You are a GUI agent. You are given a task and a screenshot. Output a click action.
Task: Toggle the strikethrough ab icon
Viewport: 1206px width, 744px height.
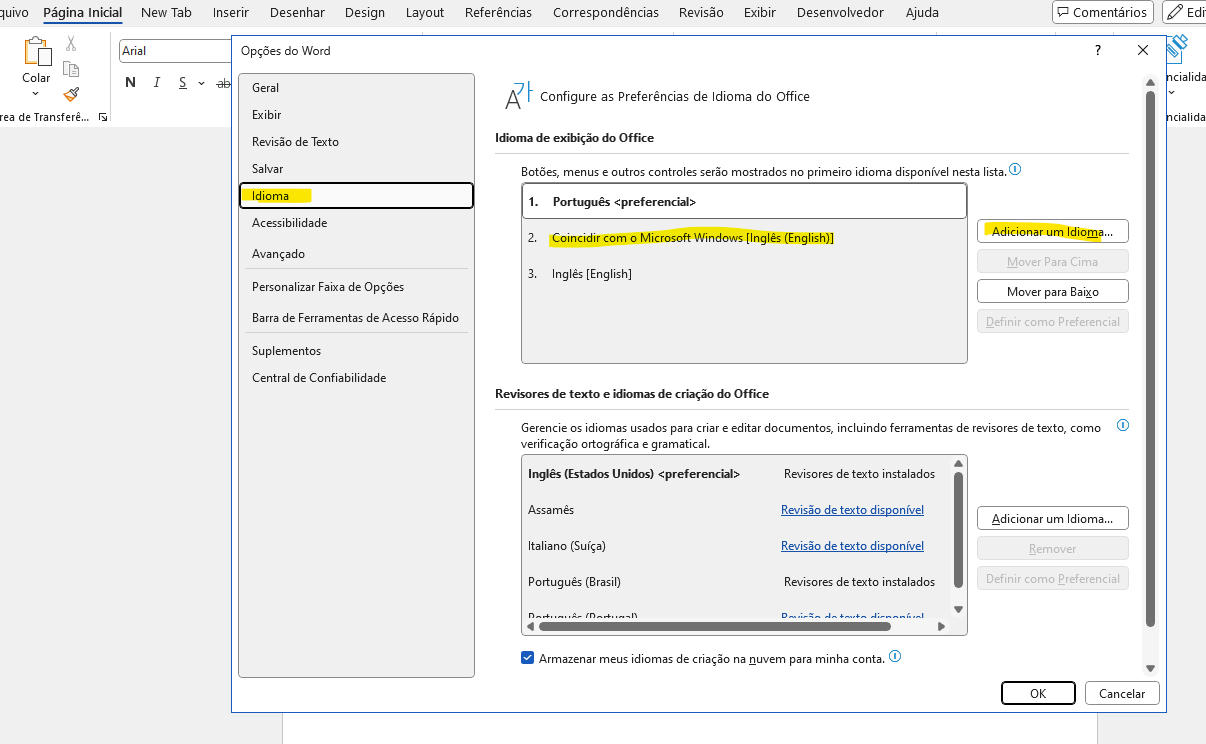coord(223,83)
